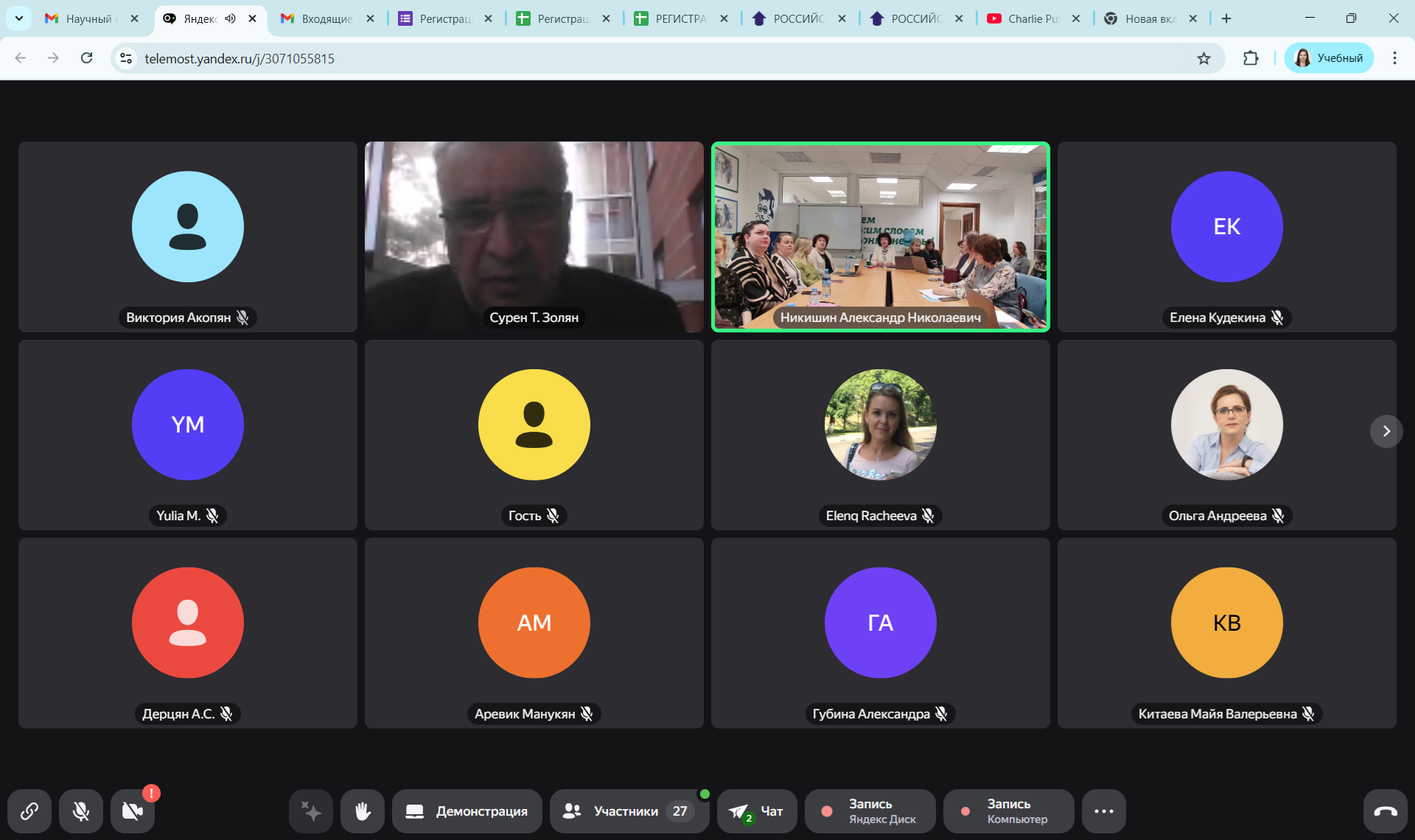Raise hand using the hand icon
This screenshot has height=840, width=1415.
363,811
